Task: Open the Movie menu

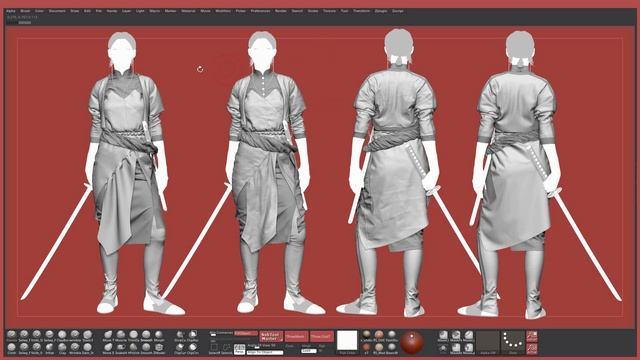Action: pos(205,11)
